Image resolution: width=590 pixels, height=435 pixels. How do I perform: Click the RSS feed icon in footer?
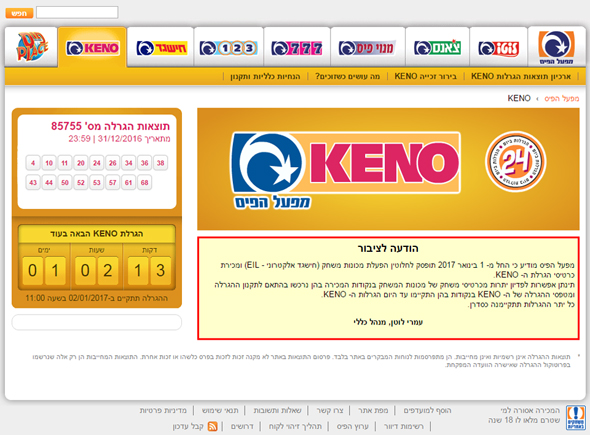tap(213, 426)
